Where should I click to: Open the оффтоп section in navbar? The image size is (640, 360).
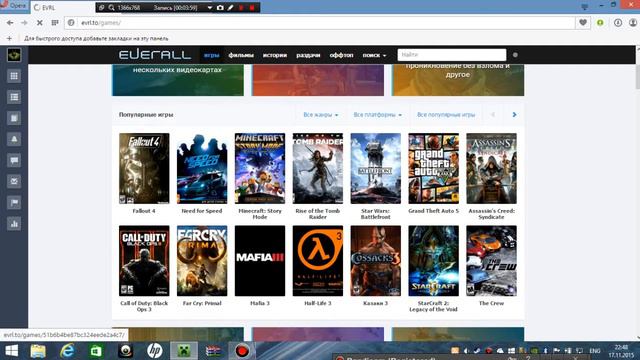tap(341, 55)
